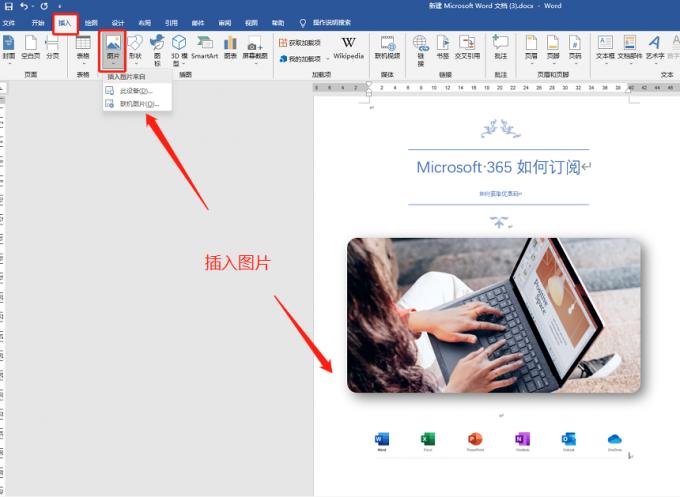
Task: Click the PowerPoint app icon in the document
Action: (475, 439)
